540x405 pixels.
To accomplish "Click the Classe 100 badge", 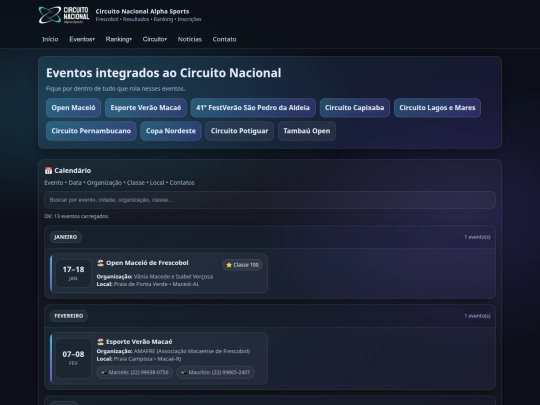I will pyautogui.click(x=242, y=265).
